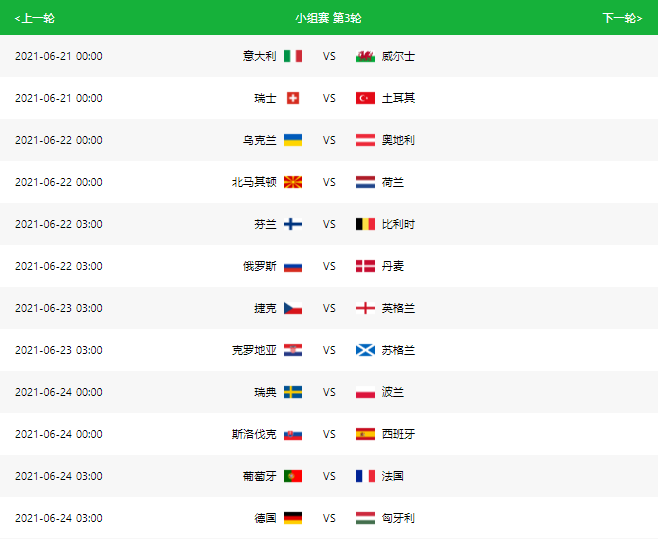The image size is (658, 540).
Task: Click the Scotland flag icon
Action: (x=365, y=350)
